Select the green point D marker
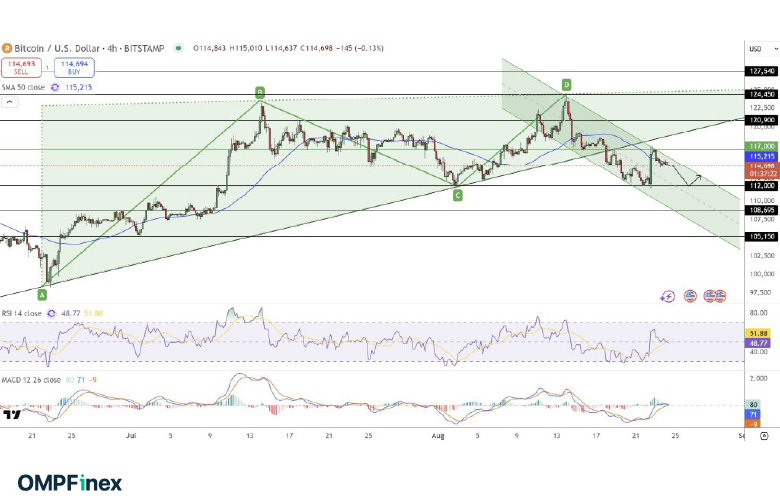Image resolution: width=780 pixels, height=503 pixels. 566,85
